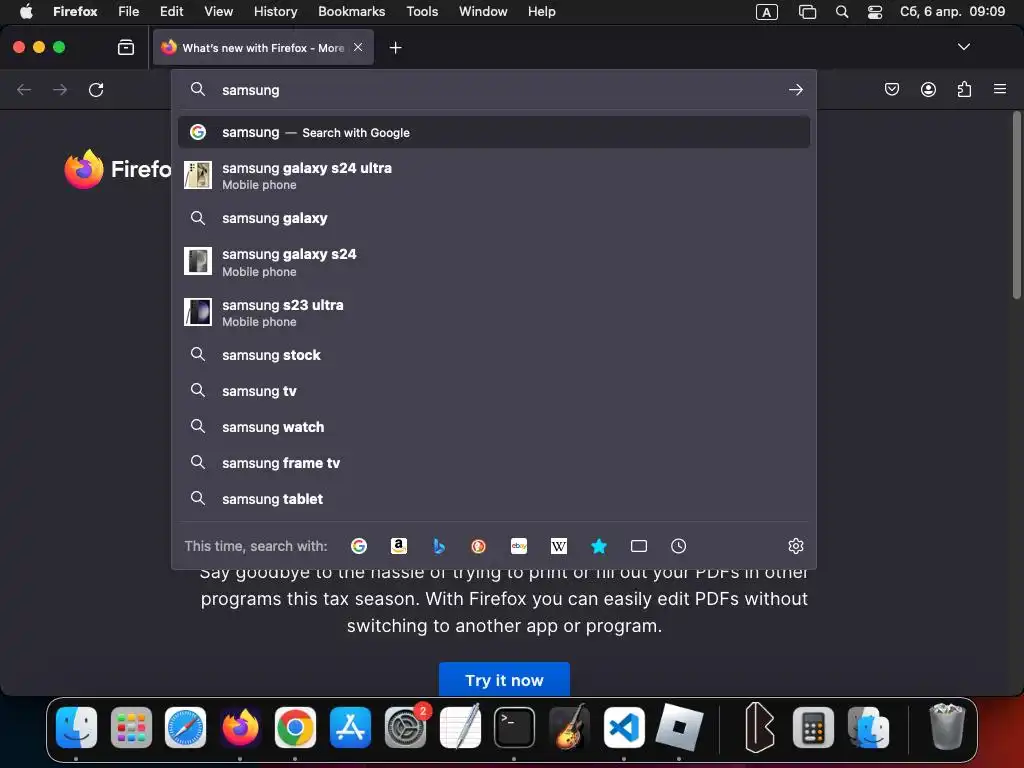Search with DuckDuckGo one-off icon
The height and width of the screenshot is (768, 1024).
[479, 546]
